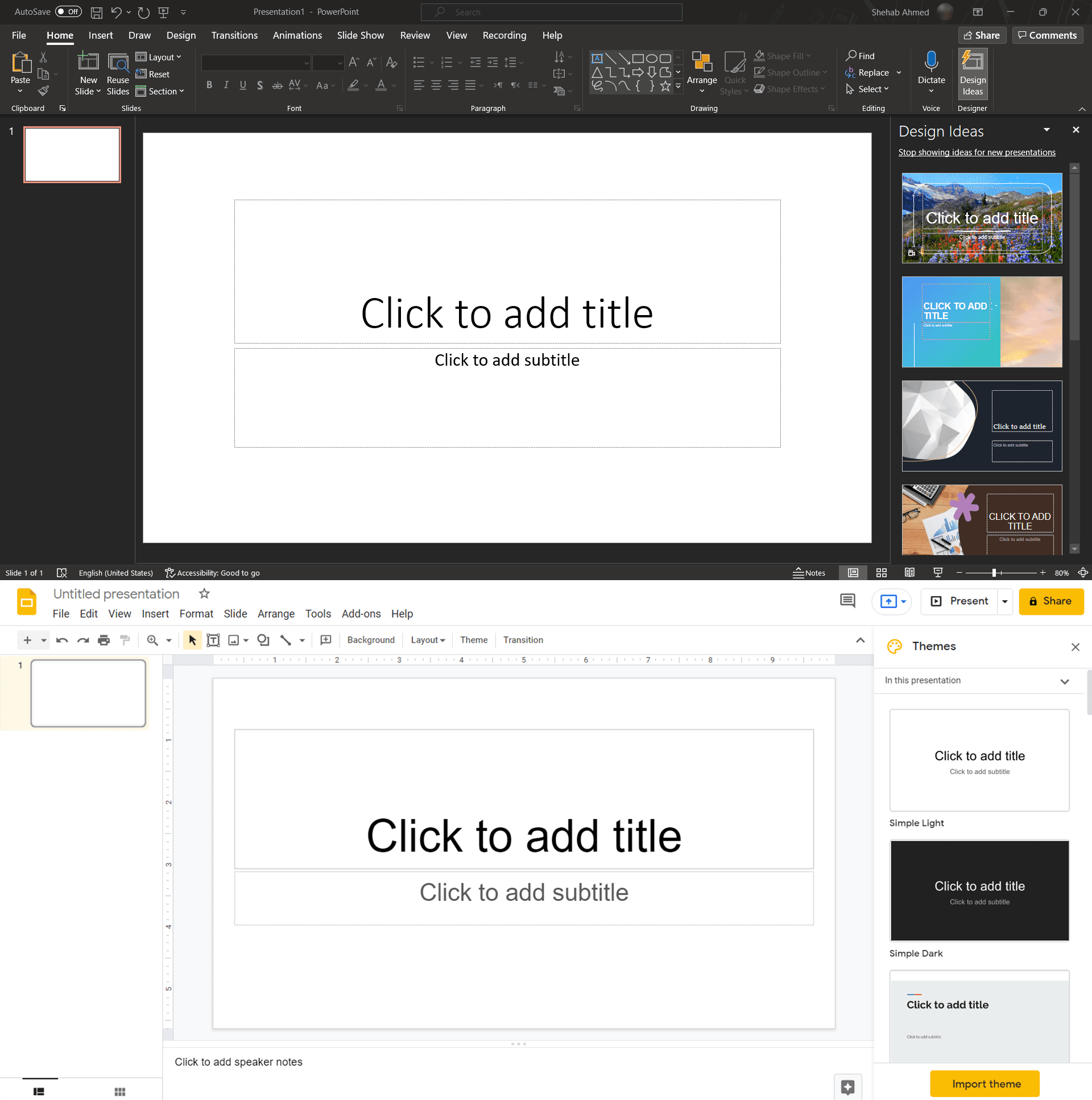The width and height of the screenshot is (1092, 1100).
Task: Switch to Slide Sorter view in status bar
Action: (881, 573)
